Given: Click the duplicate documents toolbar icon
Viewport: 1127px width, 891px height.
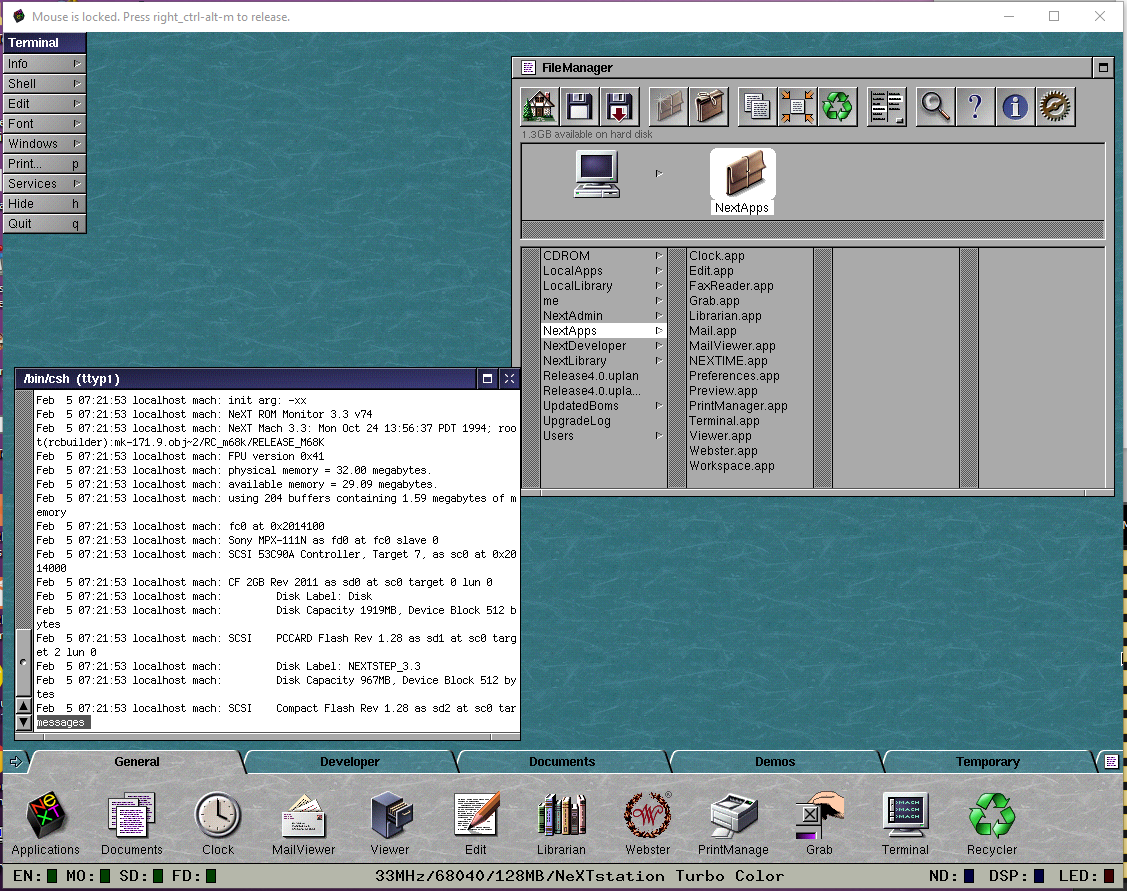Looking at the screenshot, I should click(x=757, y=106).
